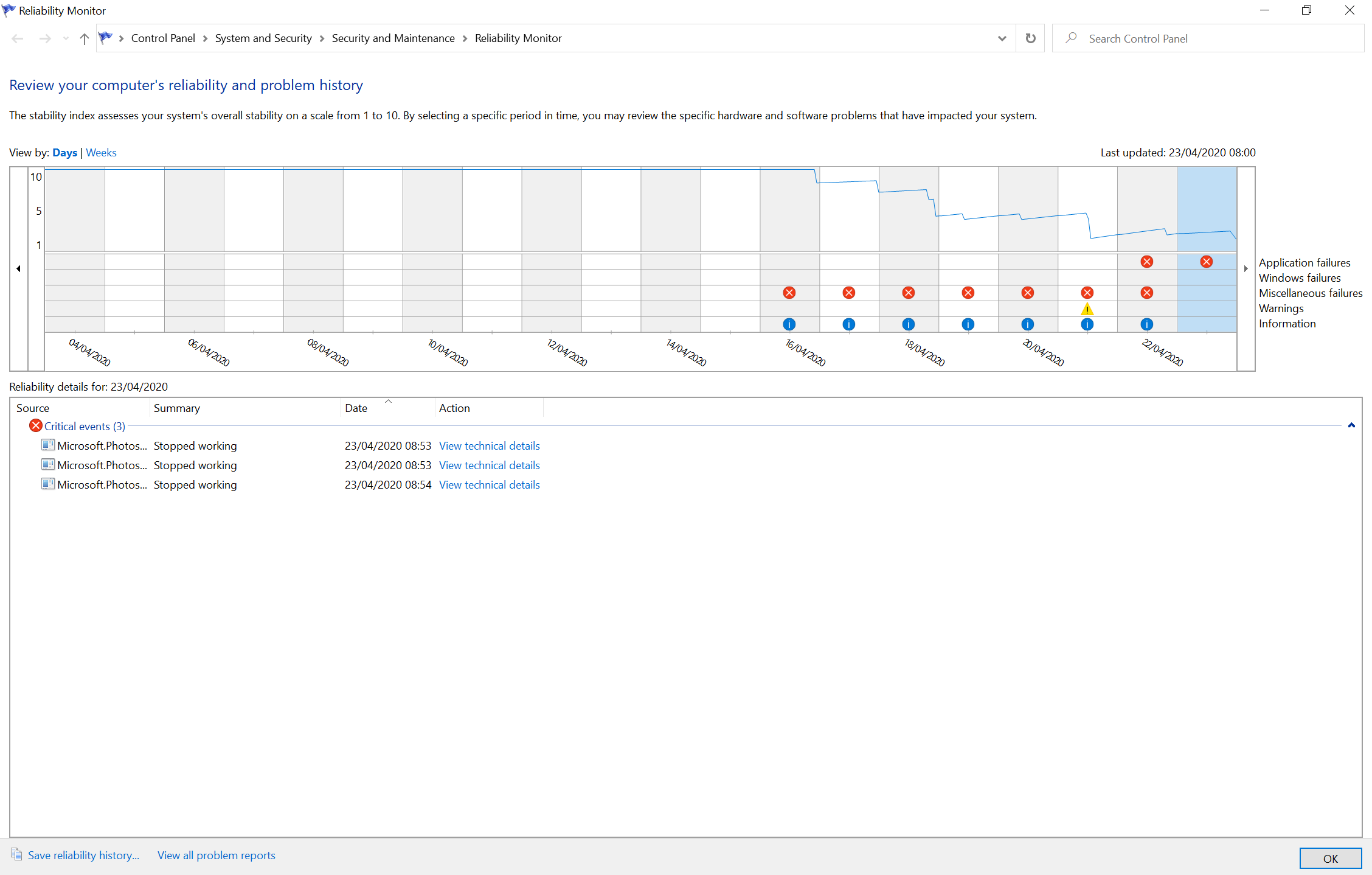This screenshot has height=875, width=1372.
Task: Click the up arrow navigation icon
Action: point(85,38)
